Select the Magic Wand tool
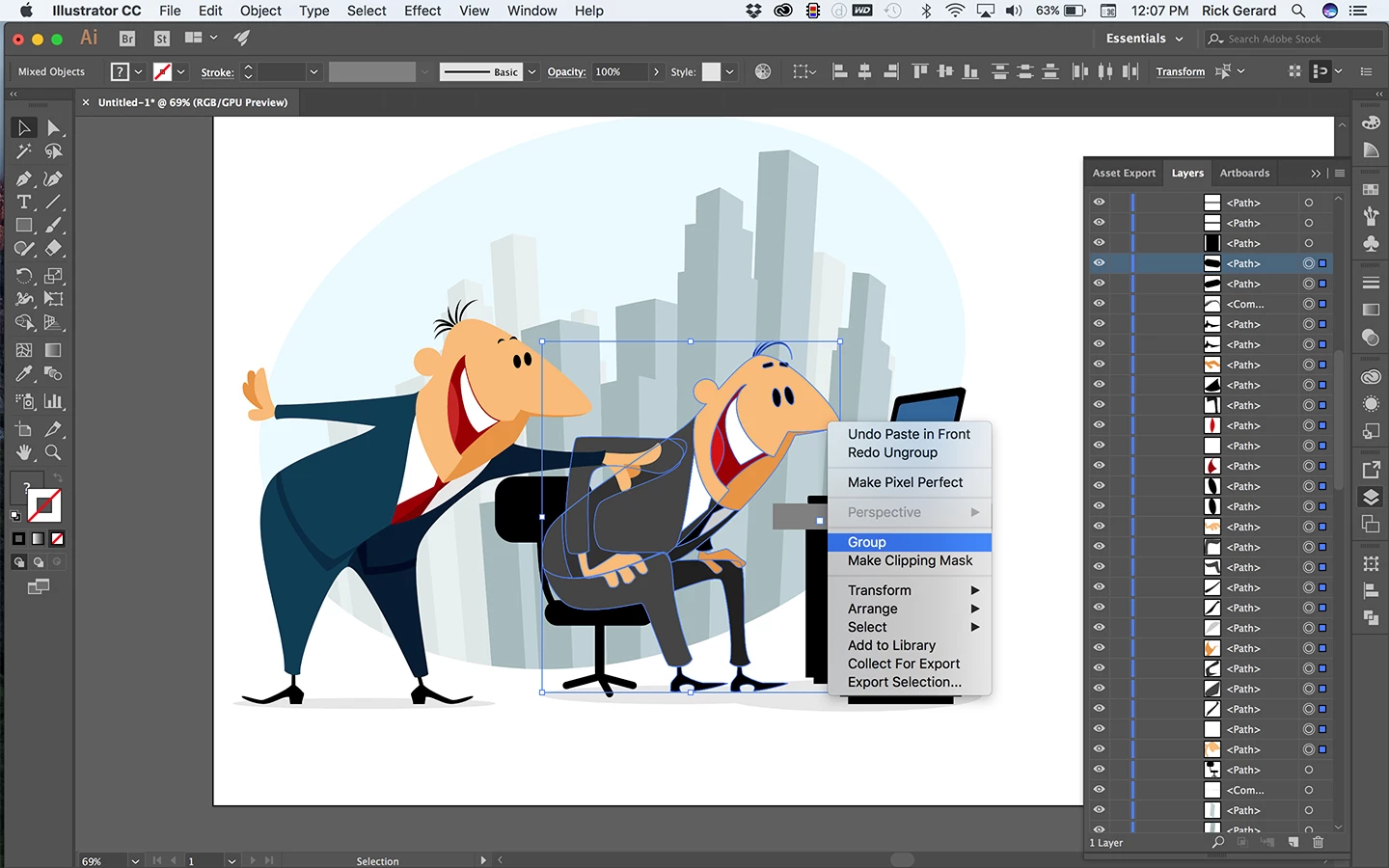Viewport: 1389px width, 868px height. 24,152
